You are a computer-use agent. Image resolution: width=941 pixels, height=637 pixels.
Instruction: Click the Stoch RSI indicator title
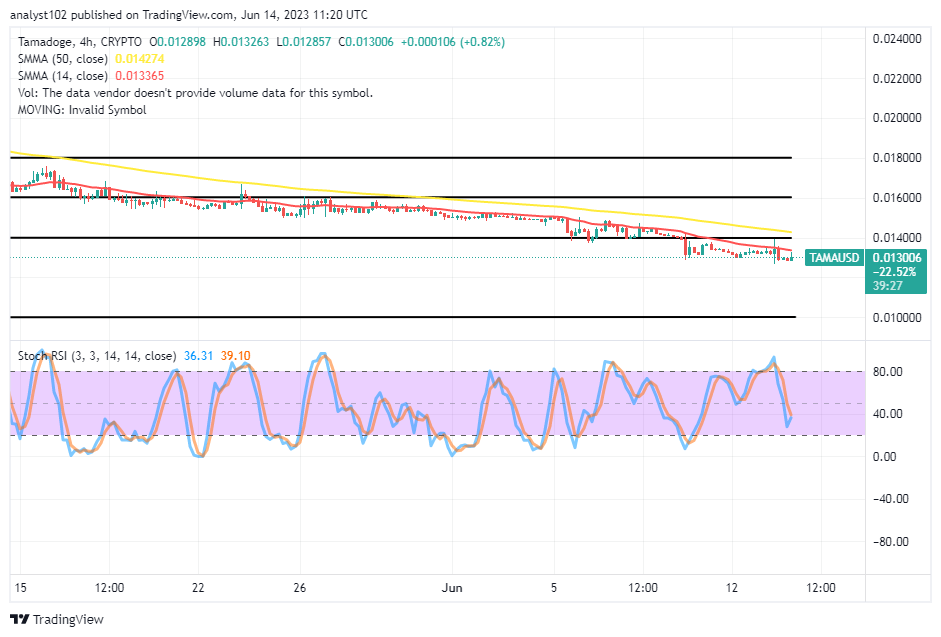coord(97,356)
